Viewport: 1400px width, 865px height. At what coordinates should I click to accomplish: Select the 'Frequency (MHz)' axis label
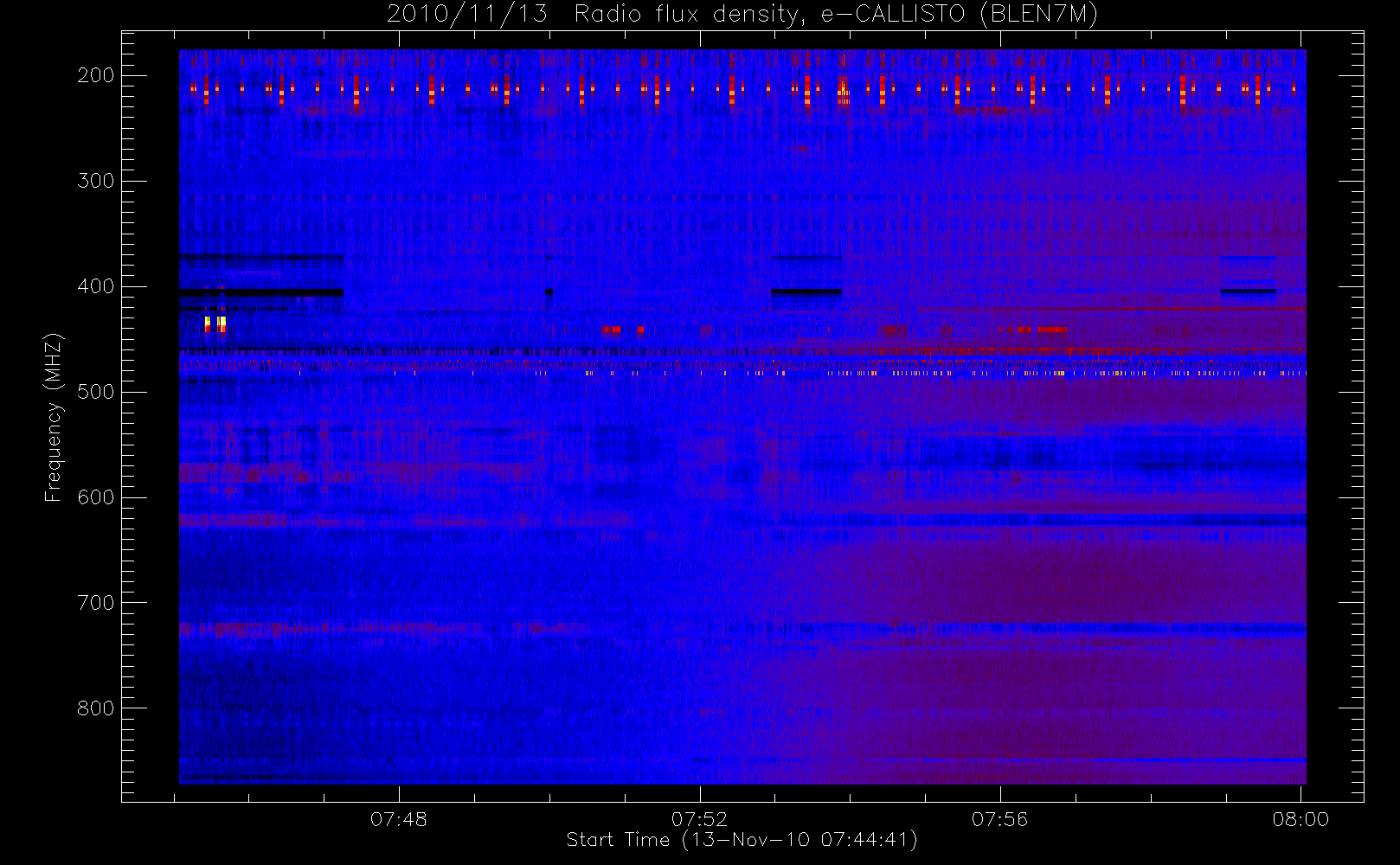[x=54, y=417]
